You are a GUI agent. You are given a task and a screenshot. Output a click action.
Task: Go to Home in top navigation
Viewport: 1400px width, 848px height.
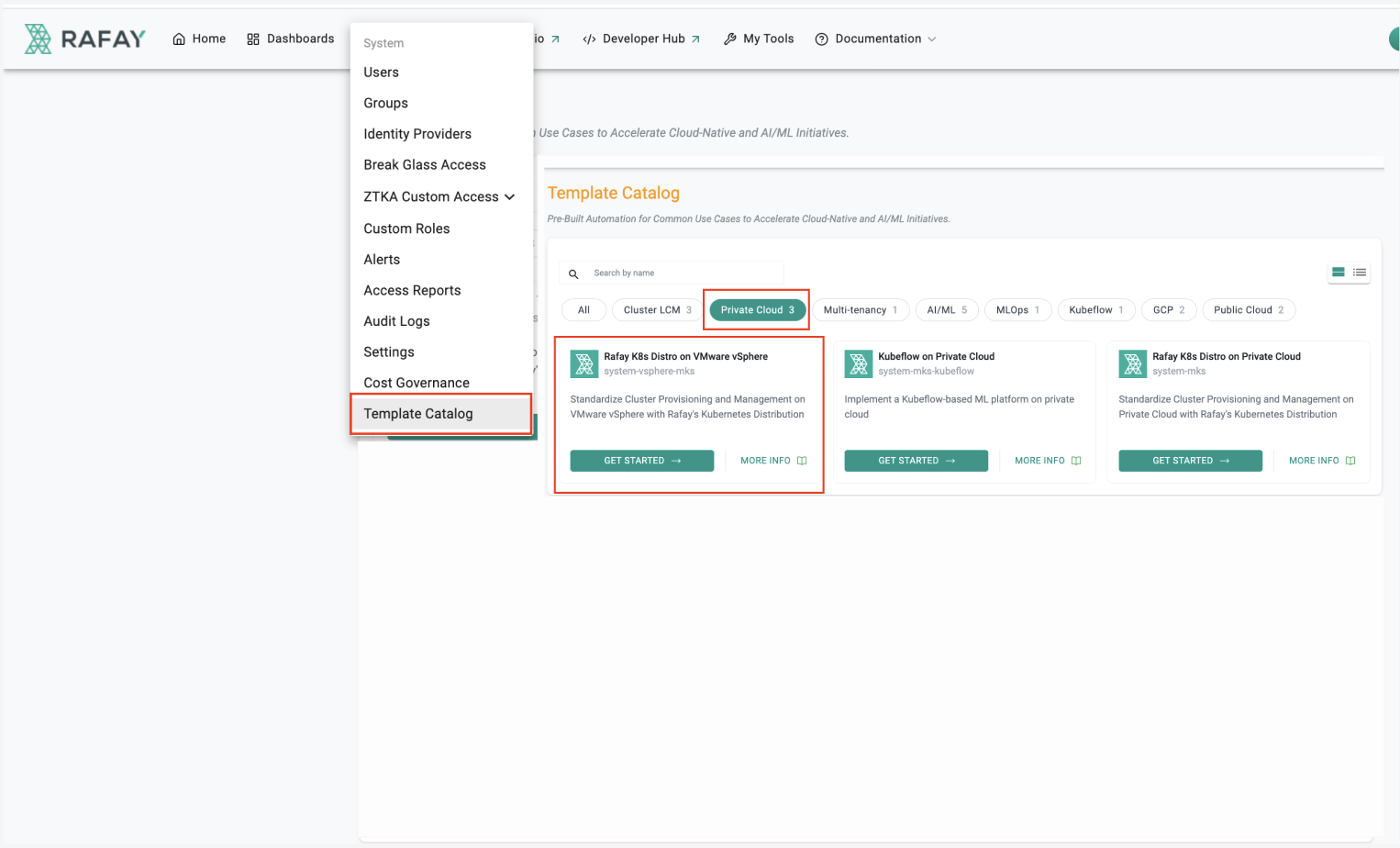coord(199,39)
